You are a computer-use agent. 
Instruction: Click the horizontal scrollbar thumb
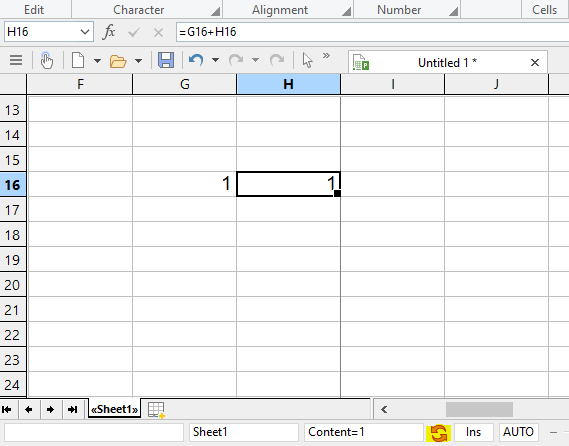coord(479,410)
